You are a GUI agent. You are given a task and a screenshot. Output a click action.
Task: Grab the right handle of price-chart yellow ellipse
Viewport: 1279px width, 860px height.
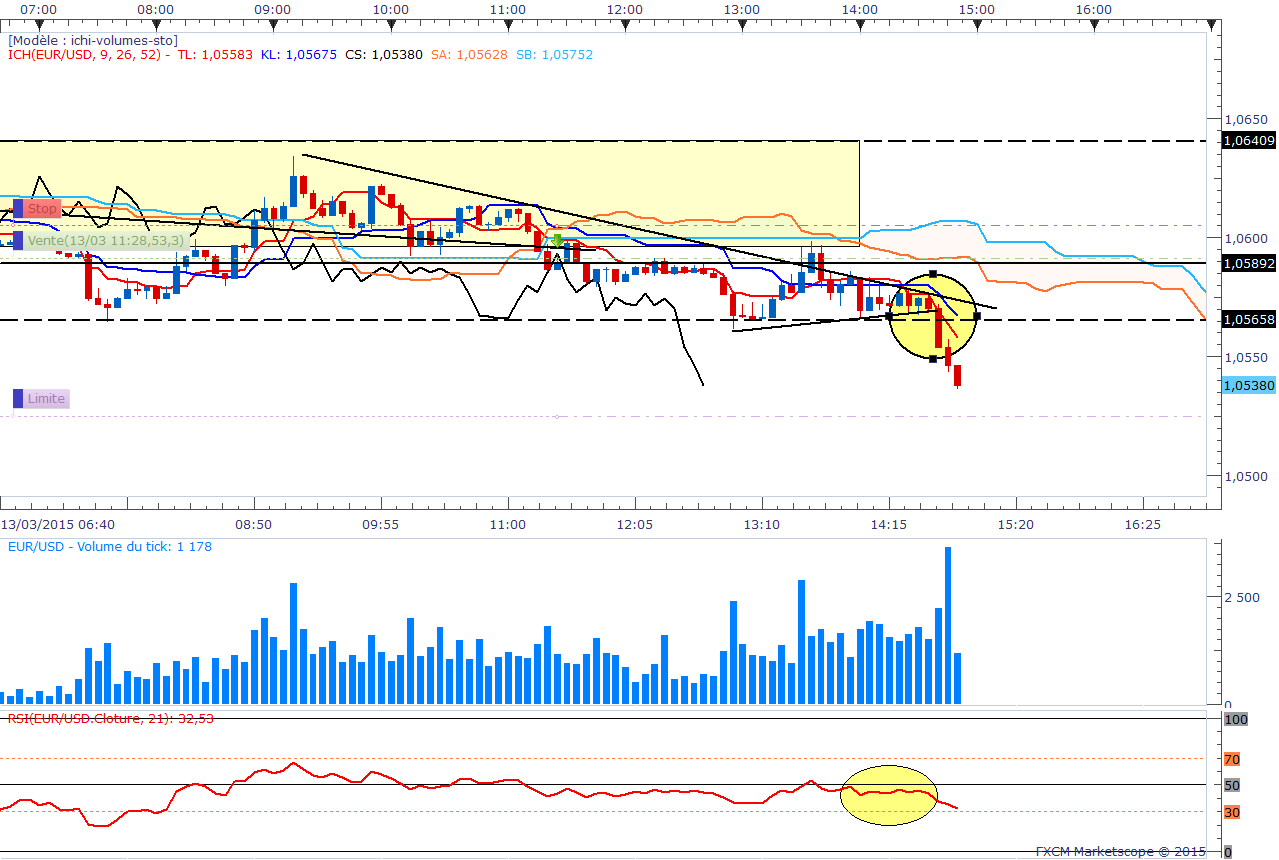[976, 316]
